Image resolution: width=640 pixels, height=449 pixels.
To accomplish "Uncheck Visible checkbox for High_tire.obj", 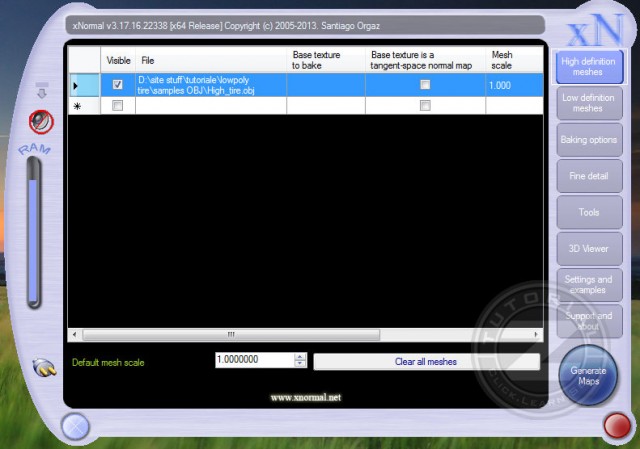I will pos(118,86).
